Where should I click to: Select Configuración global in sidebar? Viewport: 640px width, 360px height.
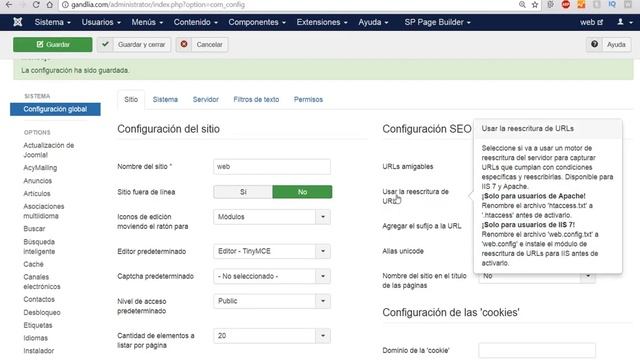(55, 109)
